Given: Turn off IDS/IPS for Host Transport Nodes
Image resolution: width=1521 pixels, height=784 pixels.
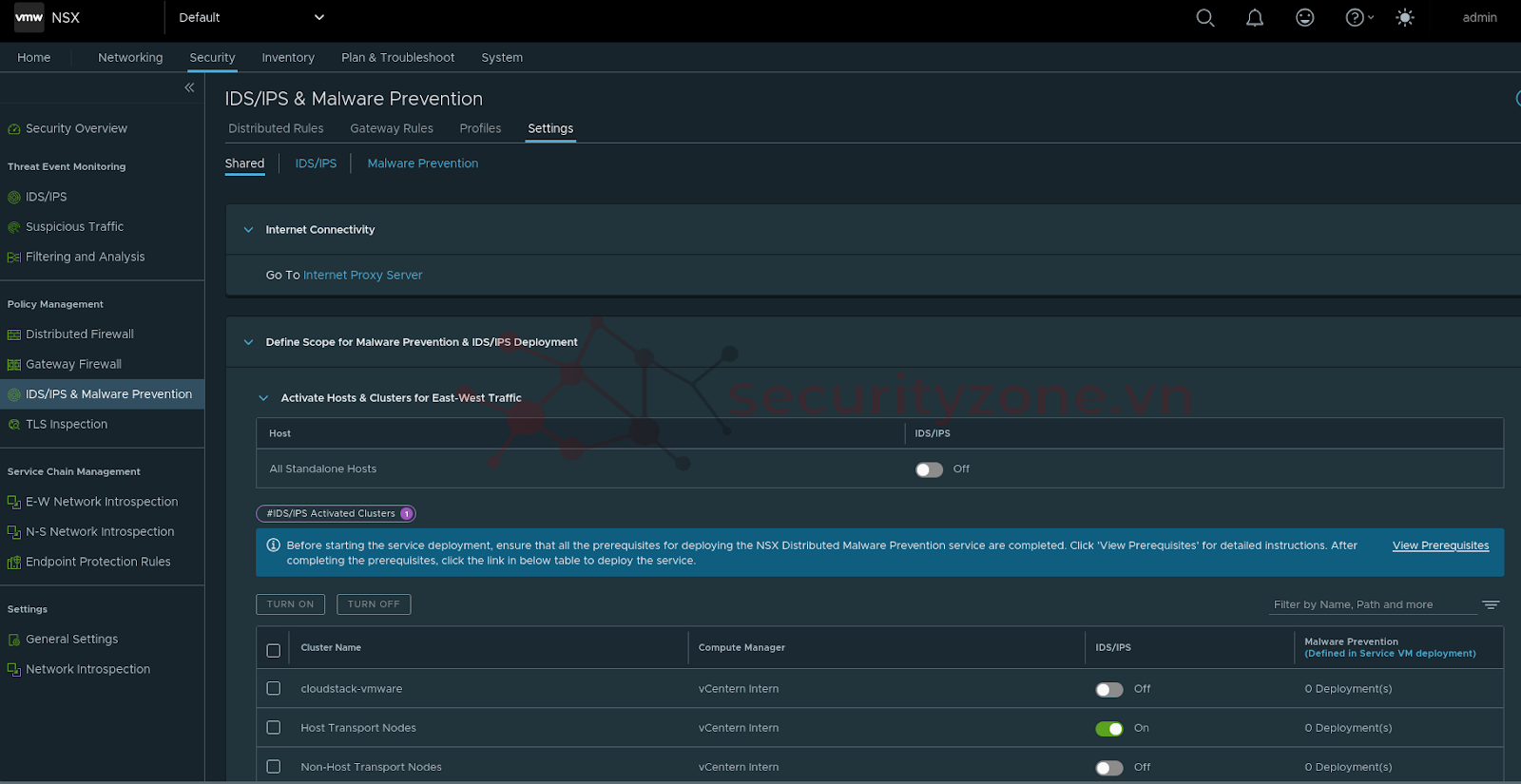Looking at the screenshot, I should 1108,729.
